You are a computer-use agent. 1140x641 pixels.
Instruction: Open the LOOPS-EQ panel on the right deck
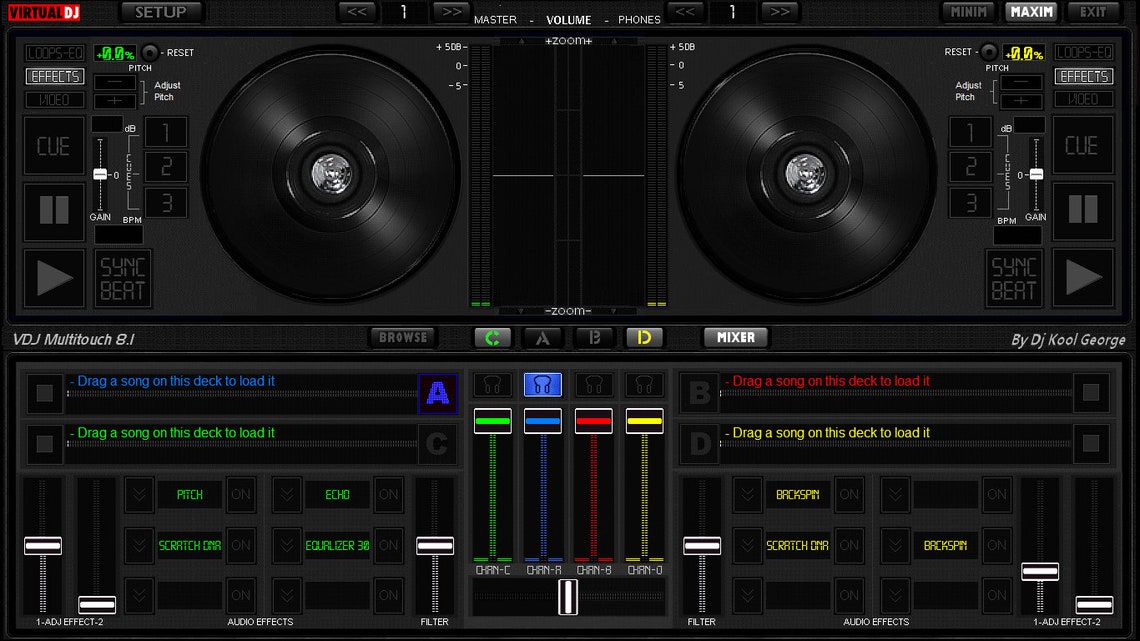click(1085, 52)
